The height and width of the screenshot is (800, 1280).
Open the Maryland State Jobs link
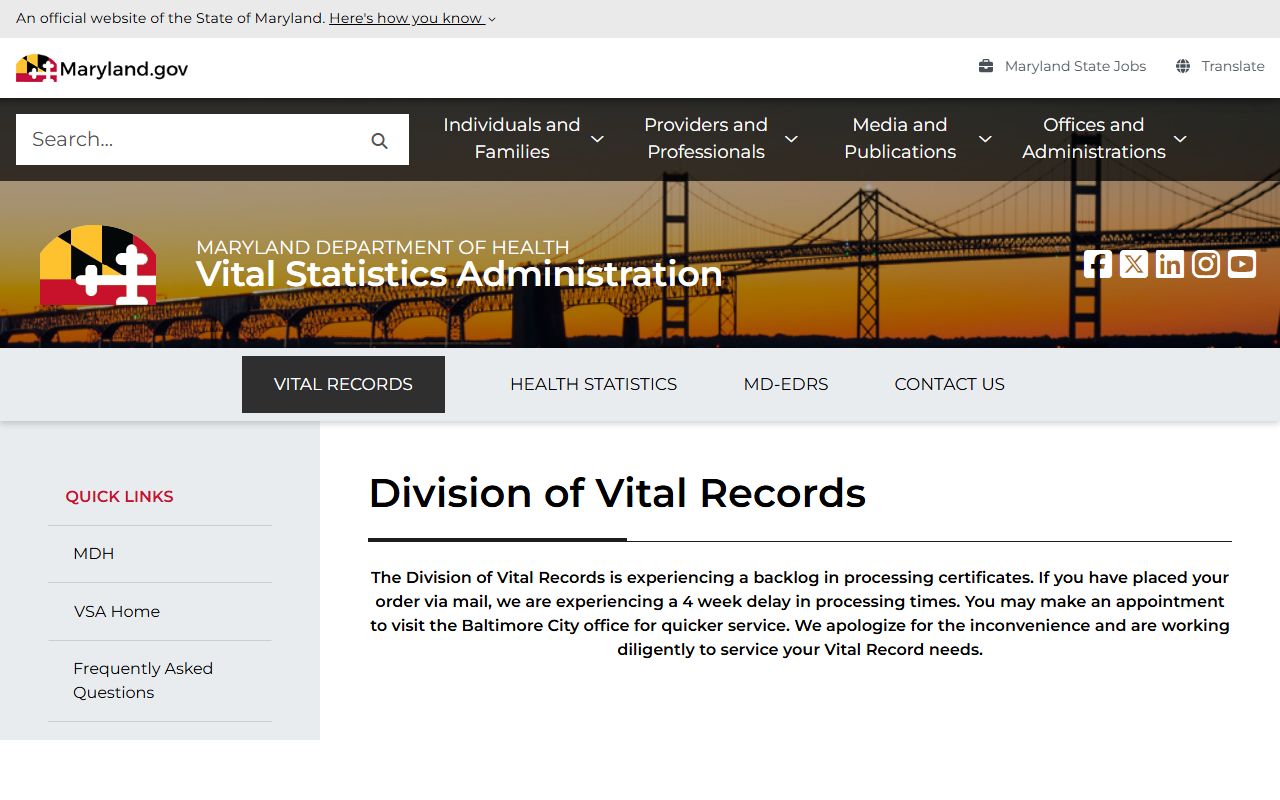(x=1075, y=66)
